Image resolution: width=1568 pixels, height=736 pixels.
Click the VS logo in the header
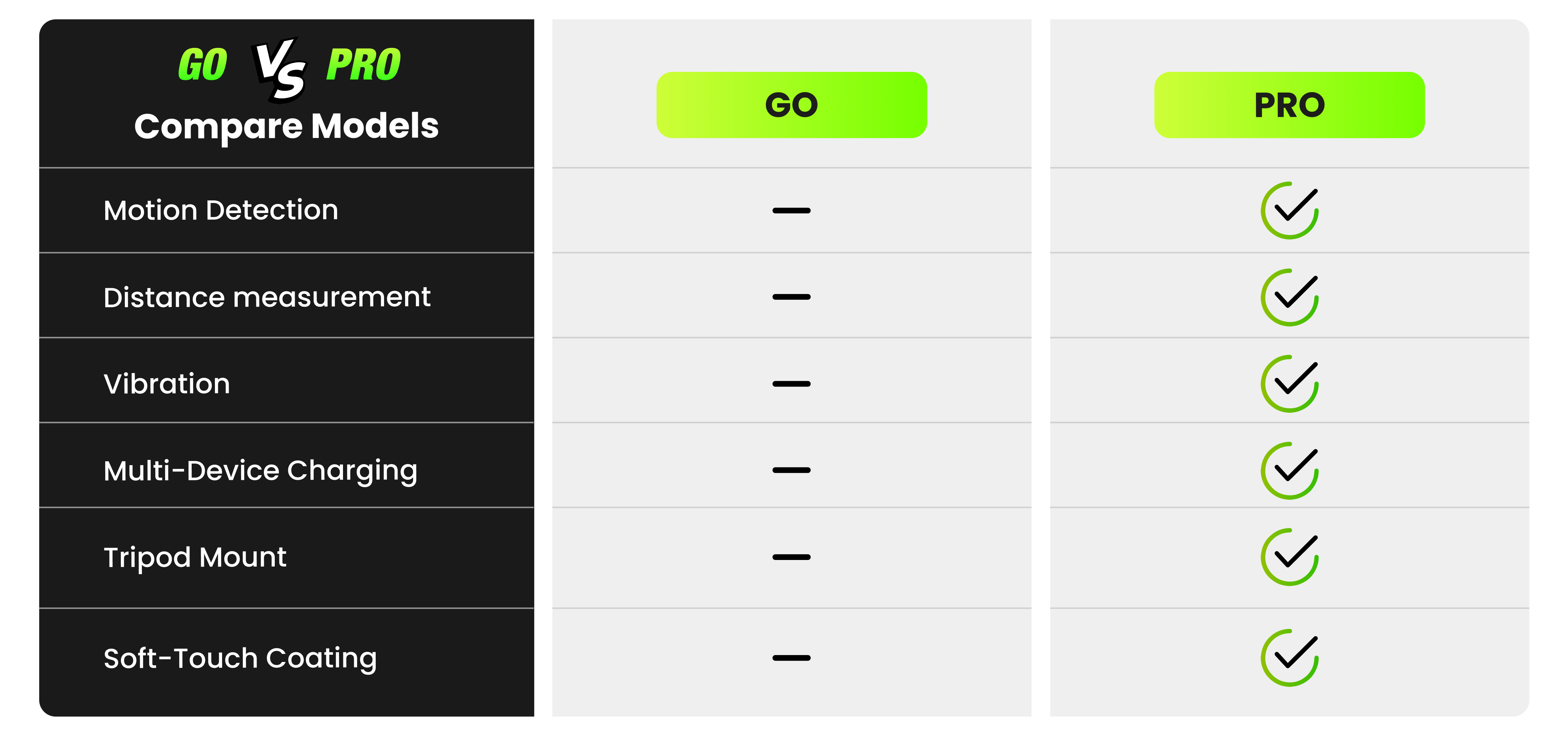click(x=280, y=69)
